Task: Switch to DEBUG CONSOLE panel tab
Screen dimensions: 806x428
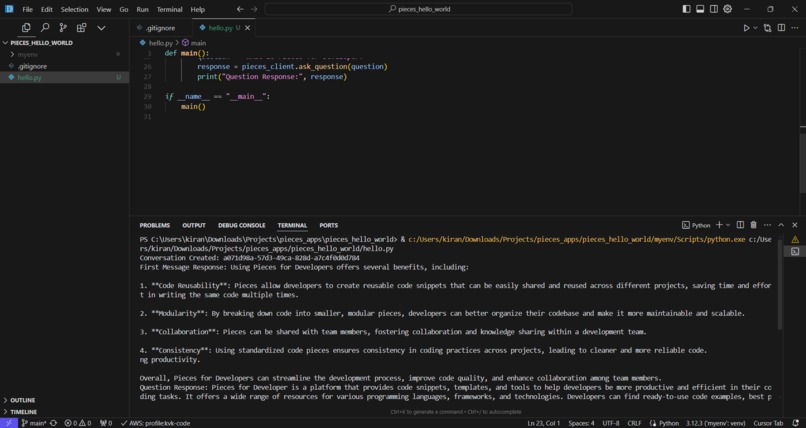Action: click(242, 225)
